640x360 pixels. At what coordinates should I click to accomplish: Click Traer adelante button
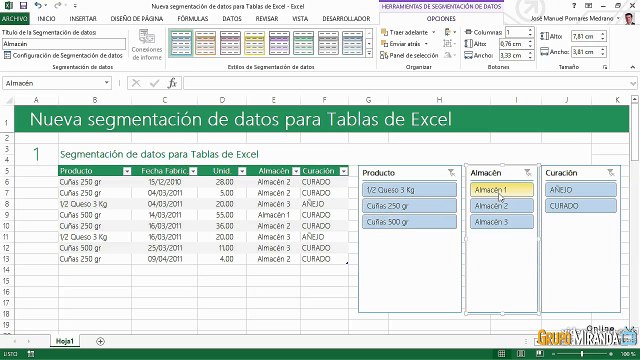pos(404,32)
